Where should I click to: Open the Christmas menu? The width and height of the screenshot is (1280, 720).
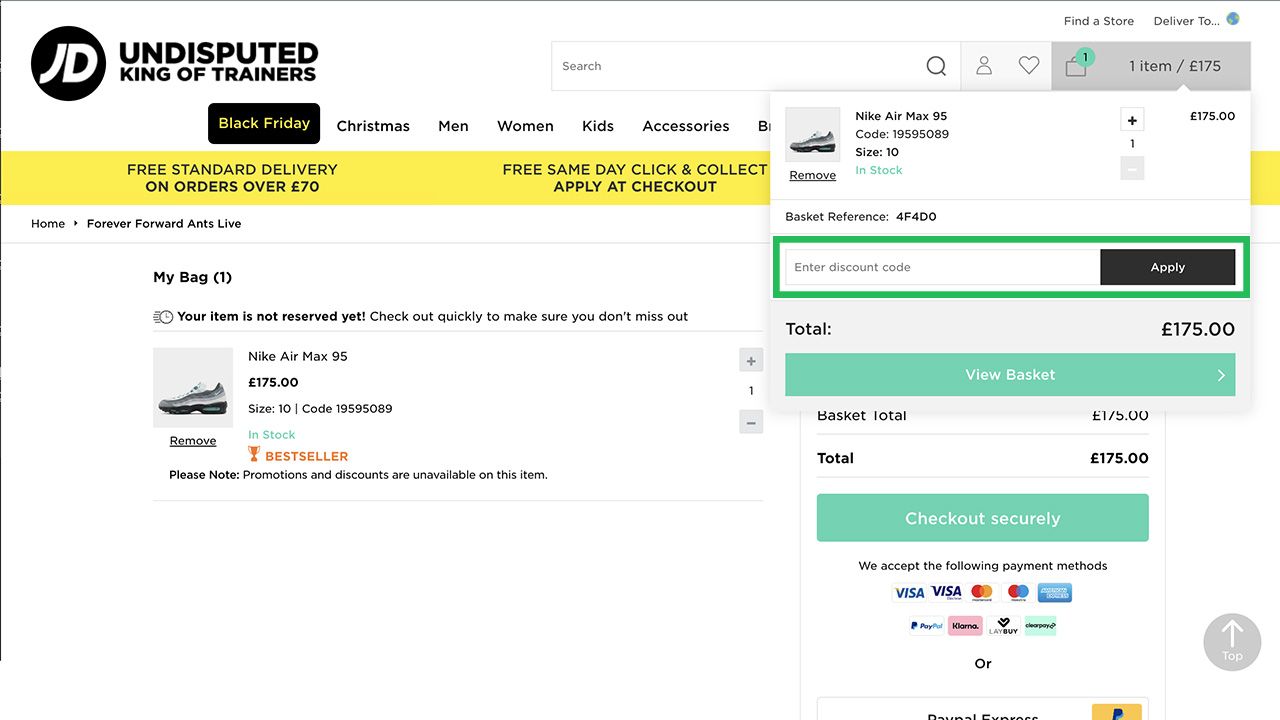(x=373, y=126)
